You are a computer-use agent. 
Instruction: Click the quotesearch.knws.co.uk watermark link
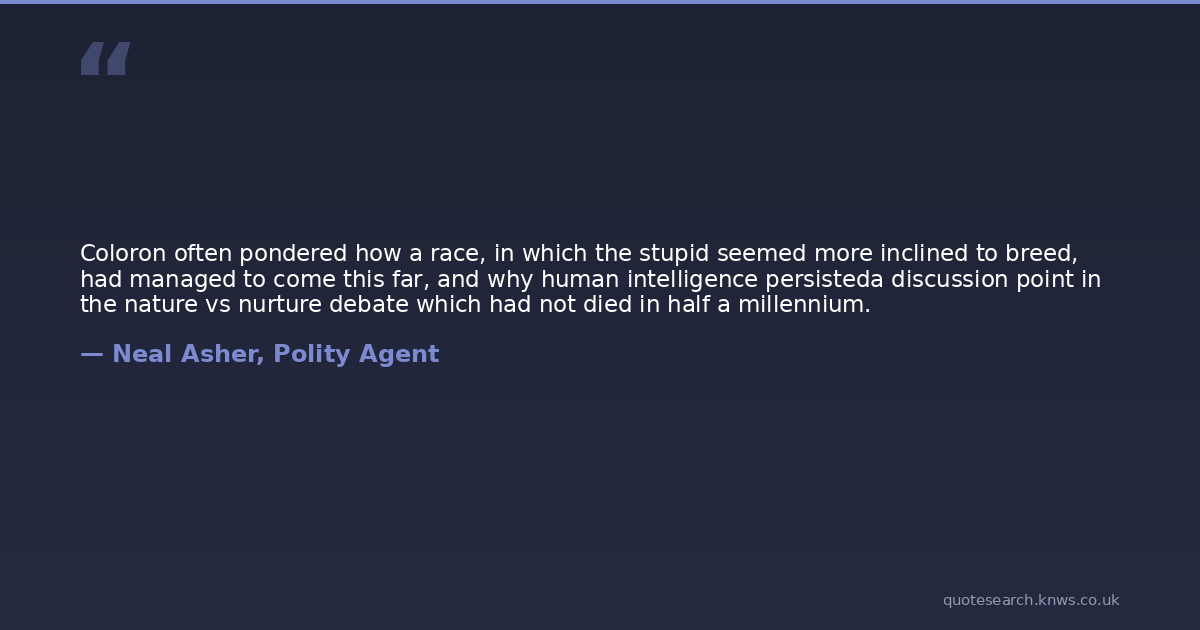[x=1030, y=600]
